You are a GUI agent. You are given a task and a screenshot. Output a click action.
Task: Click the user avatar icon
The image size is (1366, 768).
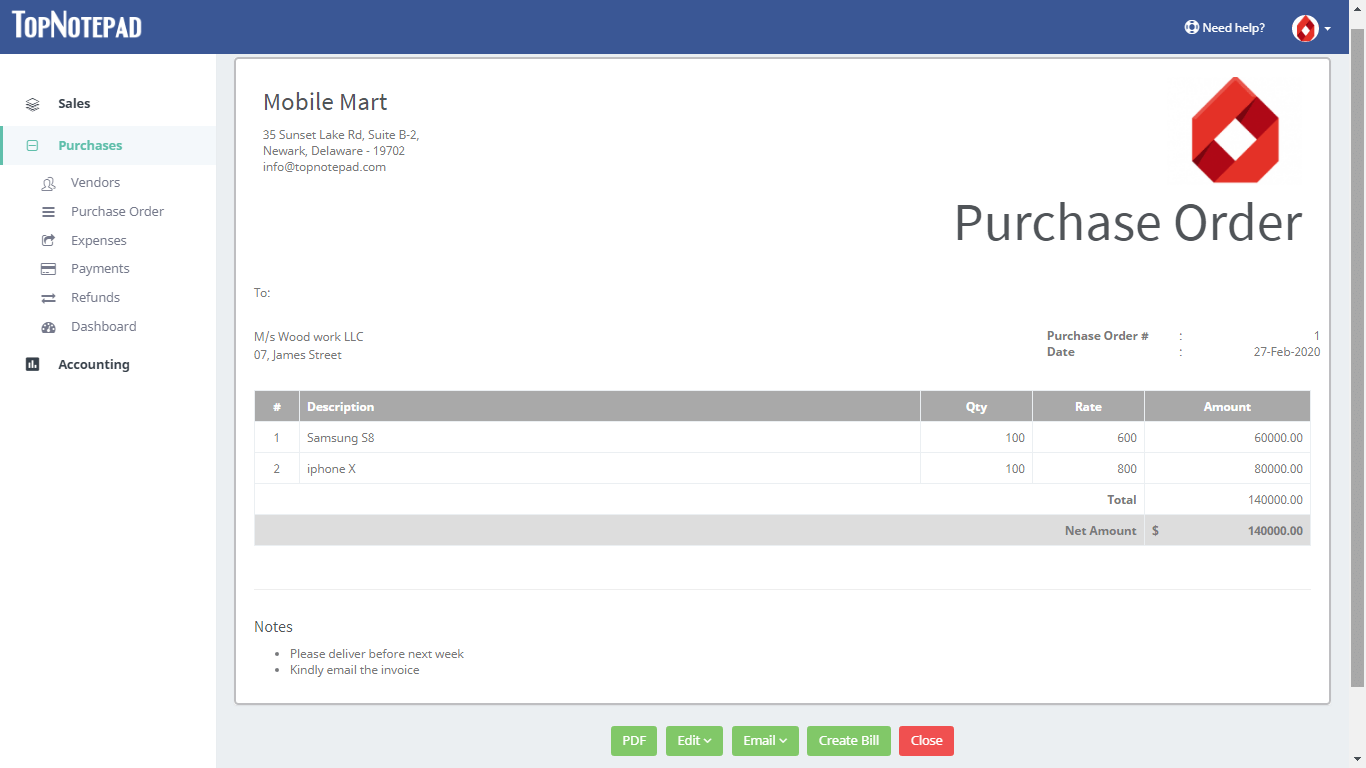(x=1305, y=28)
